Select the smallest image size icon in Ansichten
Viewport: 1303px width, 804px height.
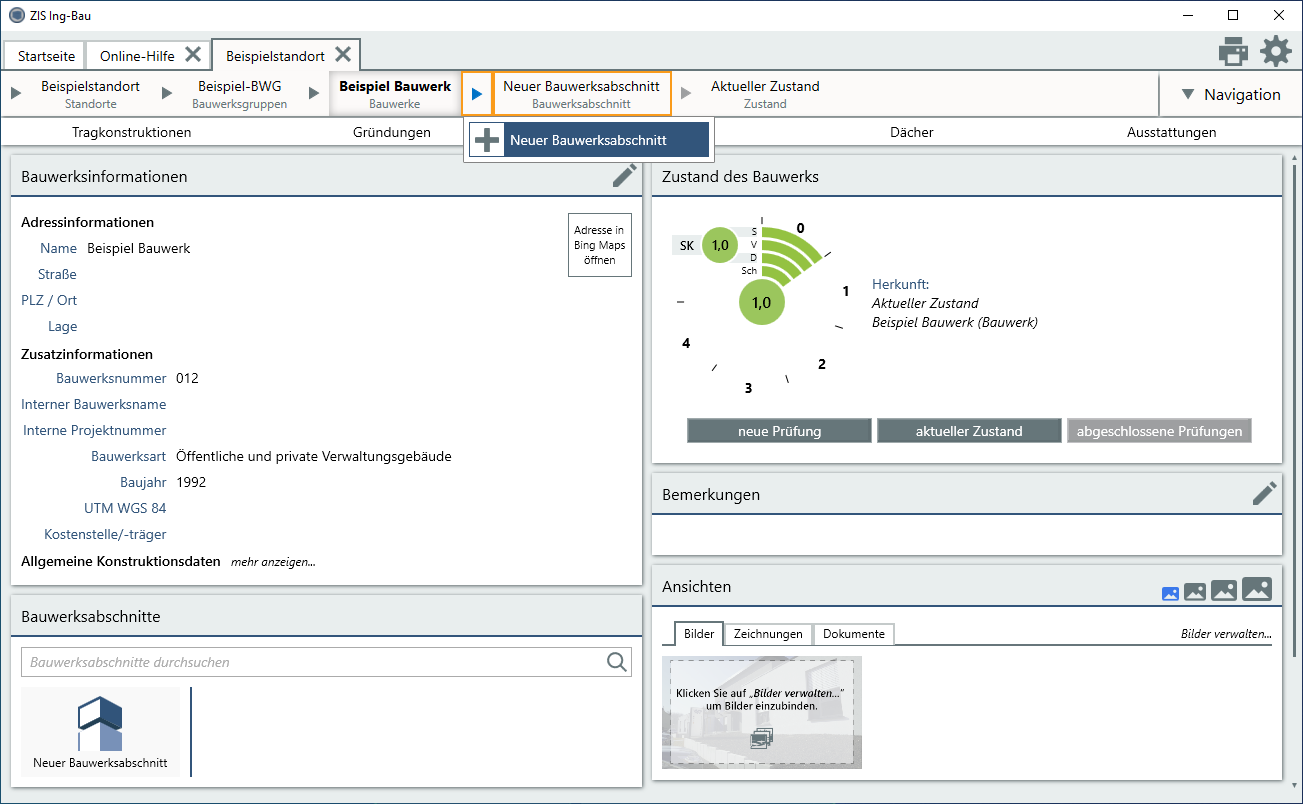tap(1170, 593)
